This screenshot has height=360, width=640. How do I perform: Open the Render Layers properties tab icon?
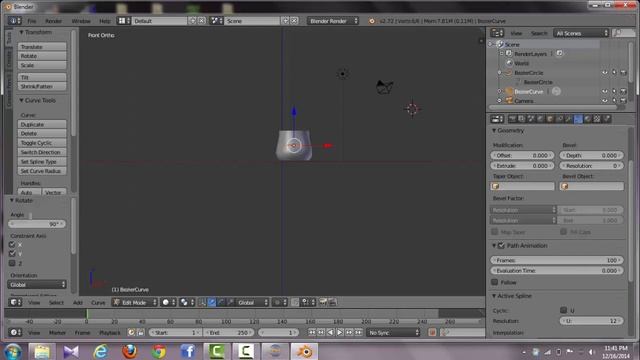[522, 119]
